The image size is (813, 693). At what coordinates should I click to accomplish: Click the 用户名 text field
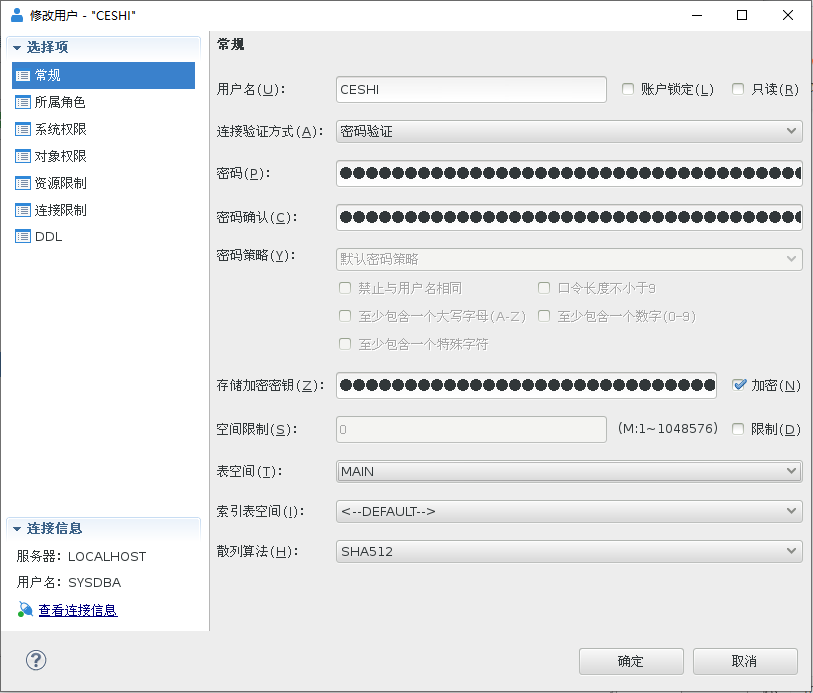coord(471,89)
